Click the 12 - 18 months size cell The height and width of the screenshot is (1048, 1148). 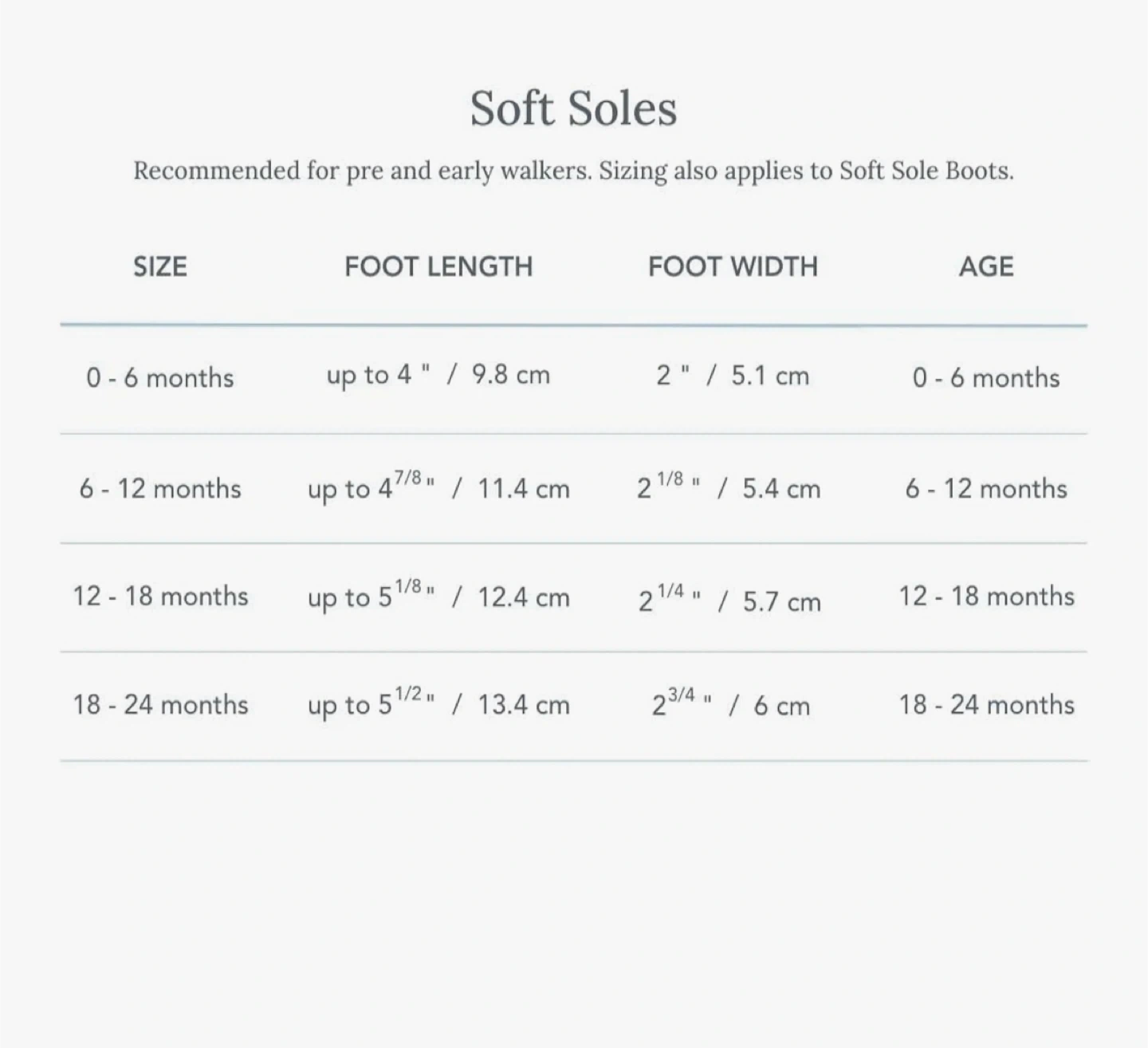pyautogui.click(x=160, y=596)
